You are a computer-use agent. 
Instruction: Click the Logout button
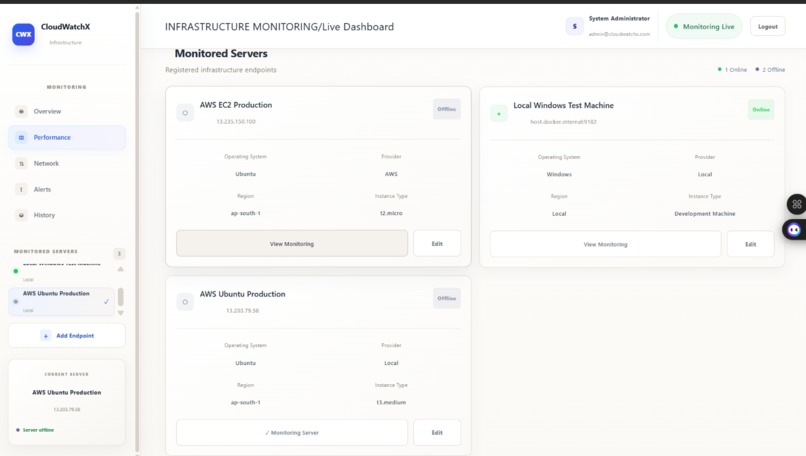[767, 26]
